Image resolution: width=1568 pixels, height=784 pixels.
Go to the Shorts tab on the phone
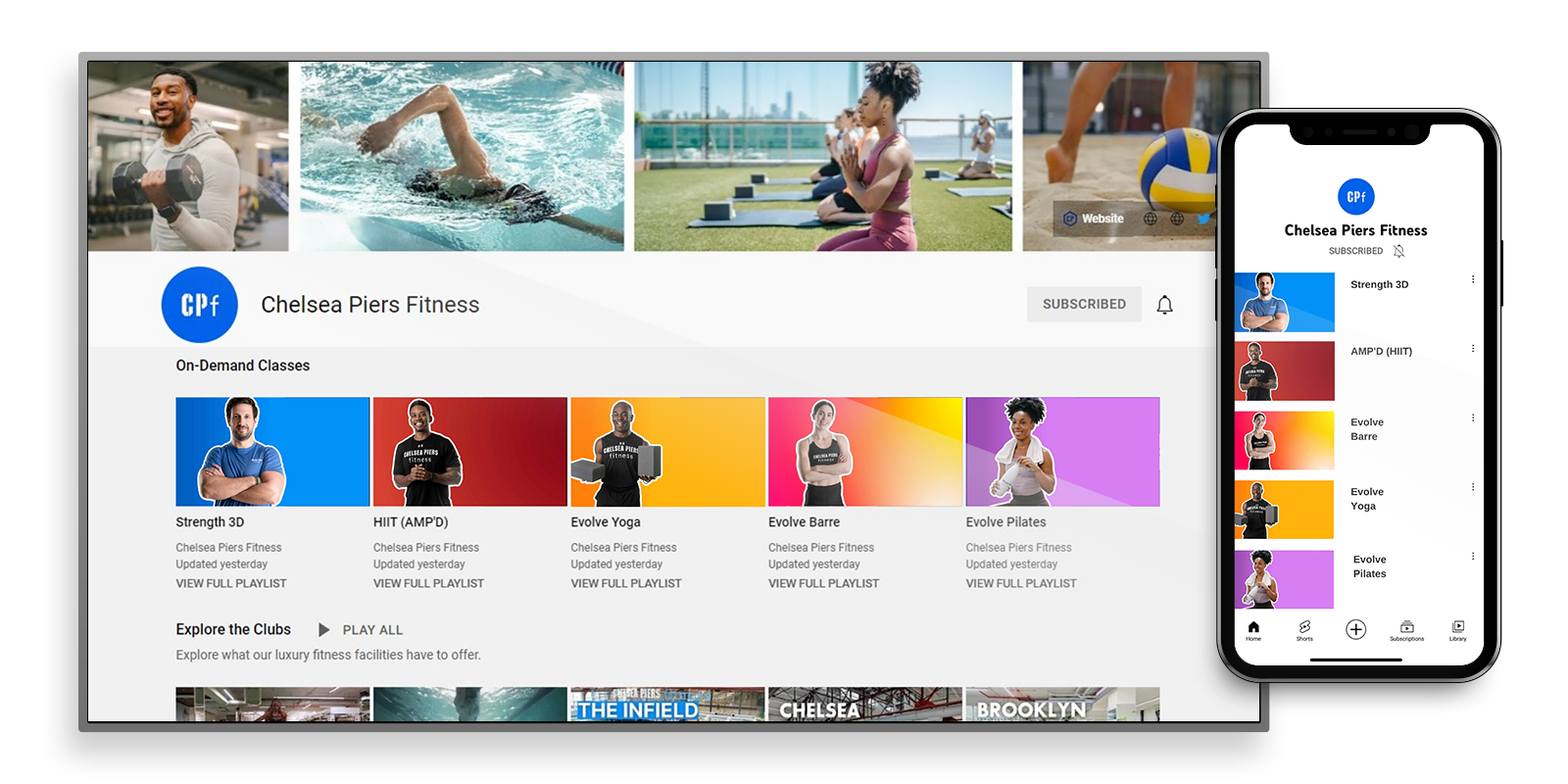pyautogui.click(x=1304, y=630)
